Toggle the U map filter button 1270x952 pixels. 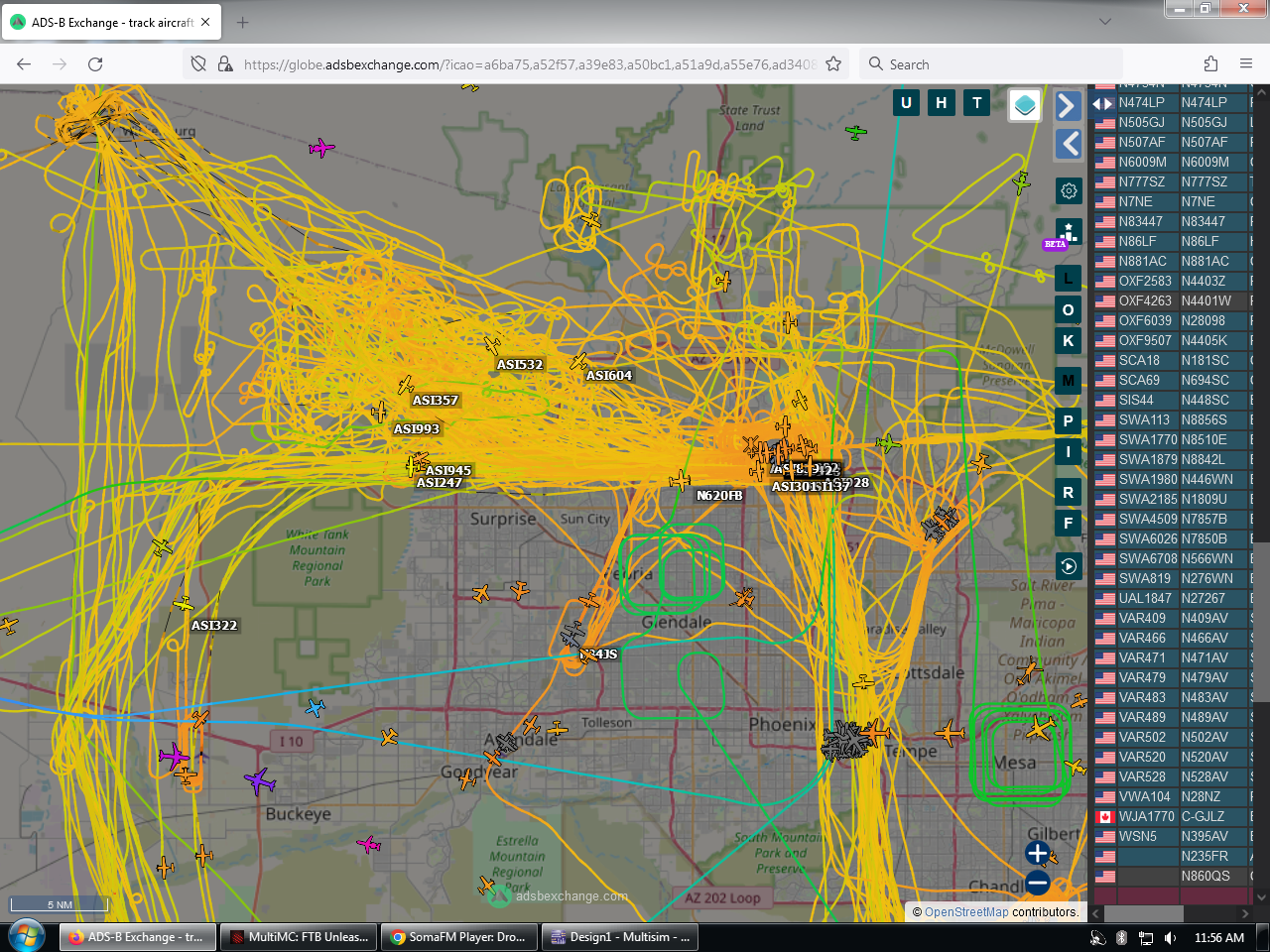(906, 102)
